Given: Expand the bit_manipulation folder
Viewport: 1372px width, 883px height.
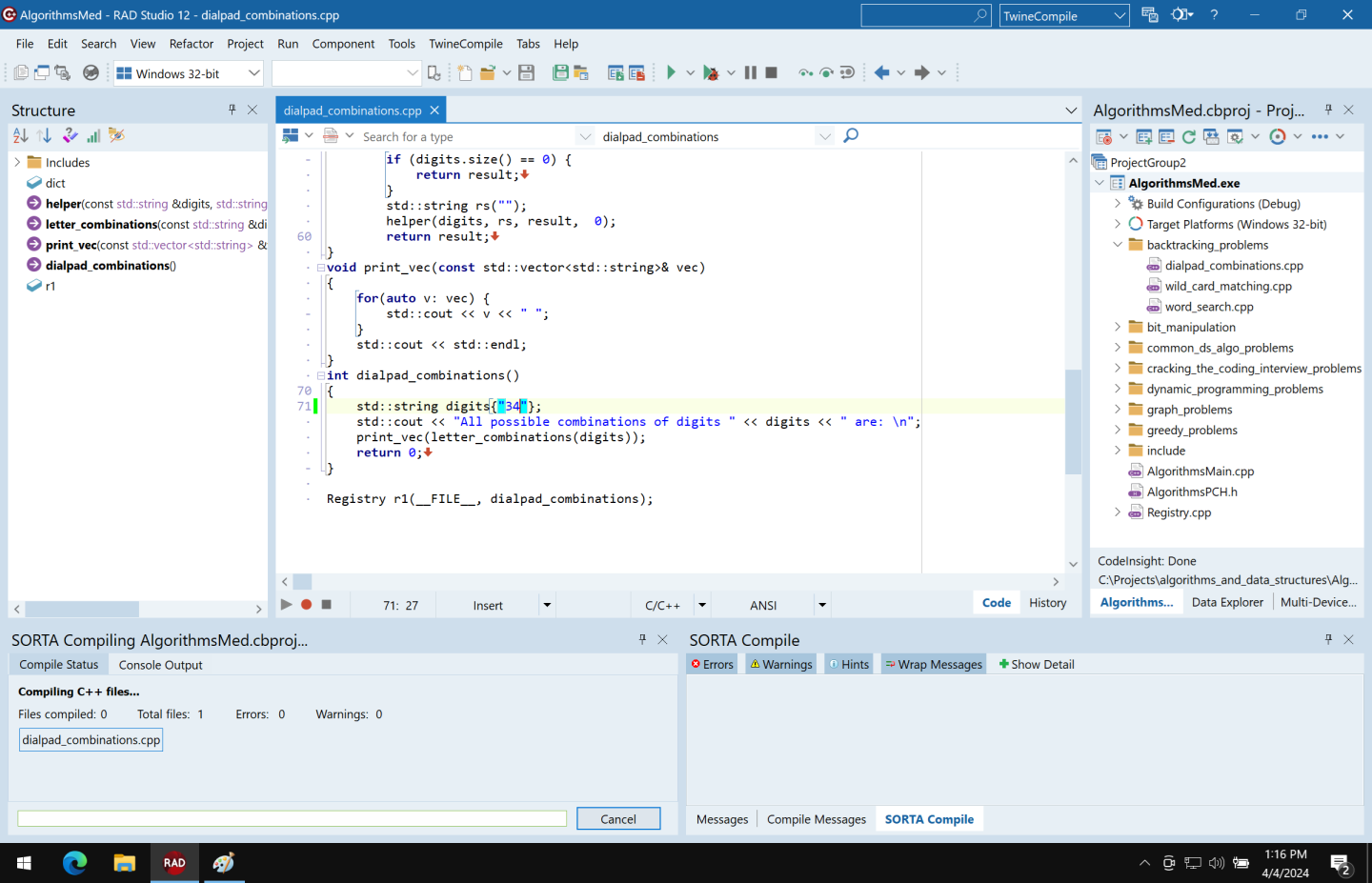Looking at the screenshot, I should [x=1118, y=327].
